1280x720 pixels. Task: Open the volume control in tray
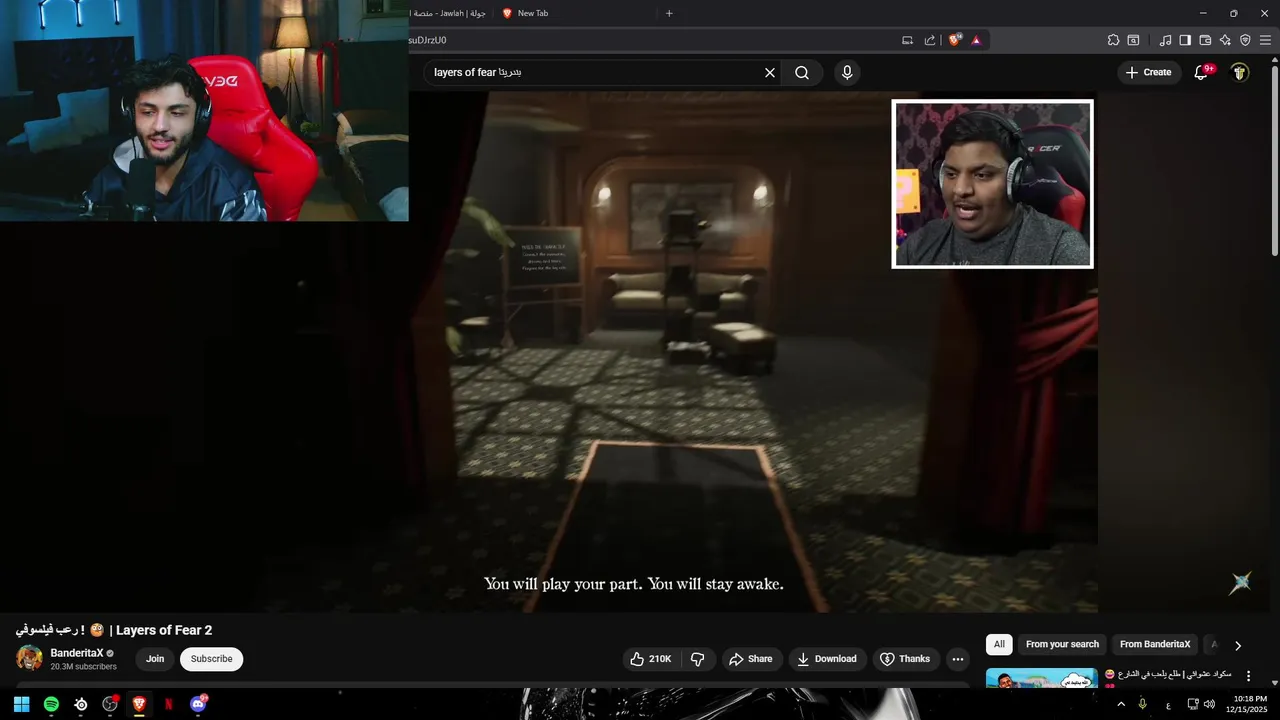click(x=1209, y=704)
